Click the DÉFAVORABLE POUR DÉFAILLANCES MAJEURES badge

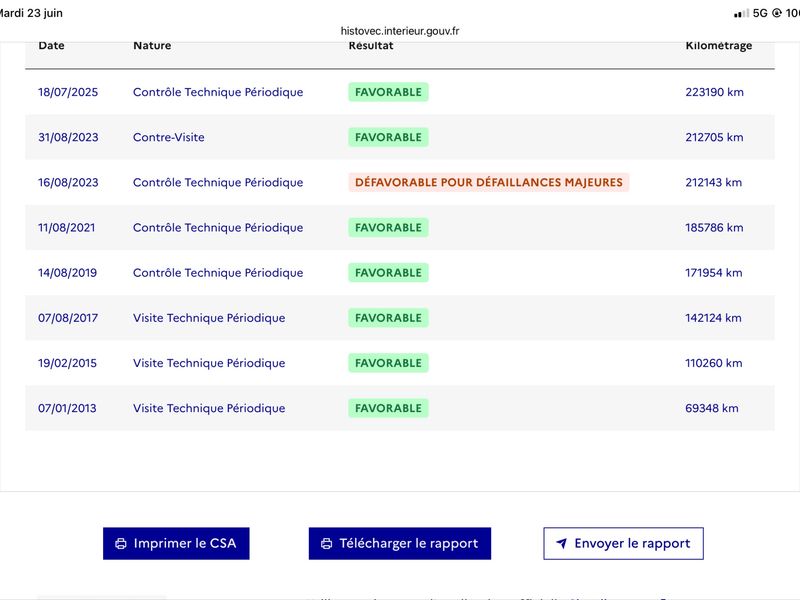tap(489, 183)
